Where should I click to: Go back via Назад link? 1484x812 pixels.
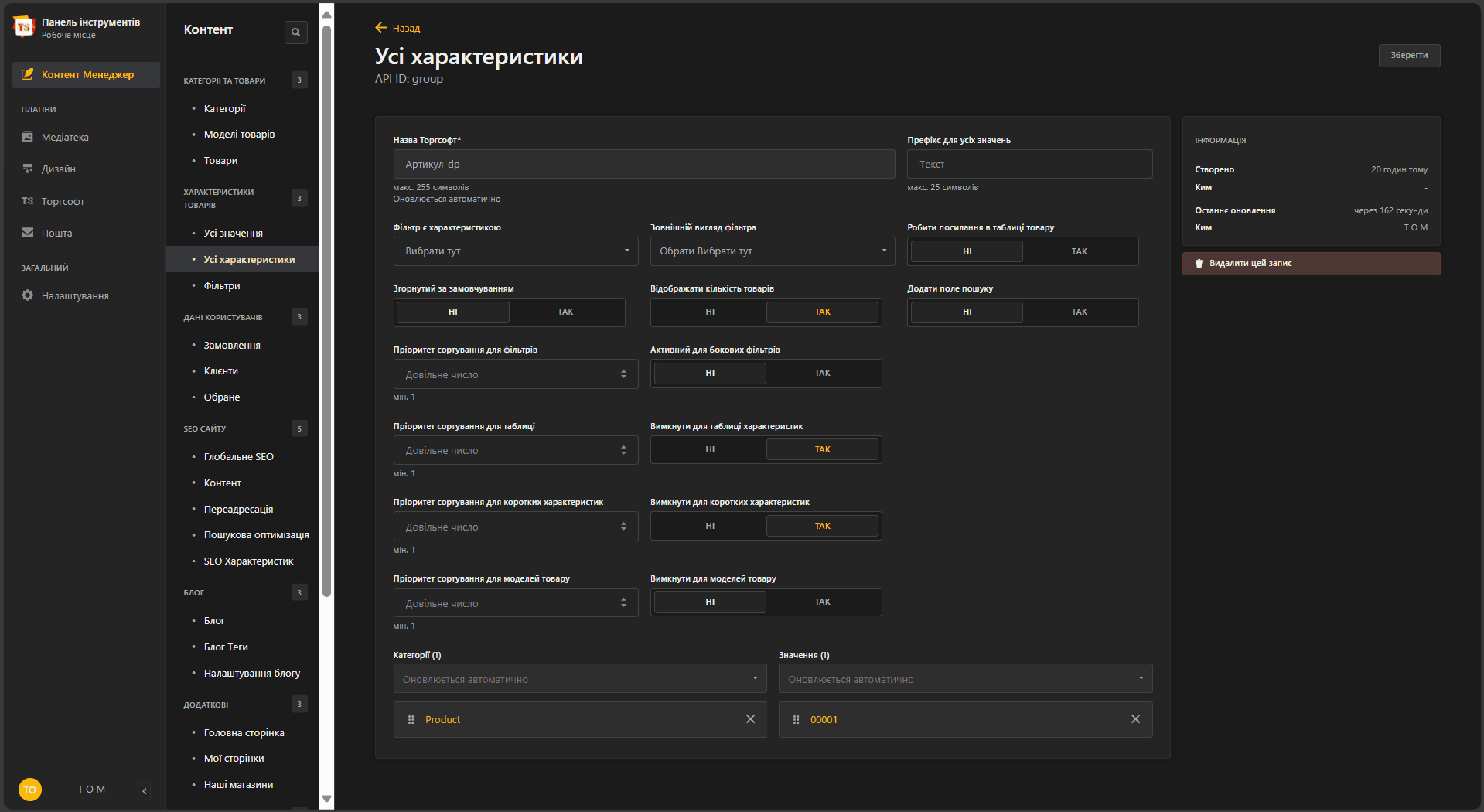(406, 29)
